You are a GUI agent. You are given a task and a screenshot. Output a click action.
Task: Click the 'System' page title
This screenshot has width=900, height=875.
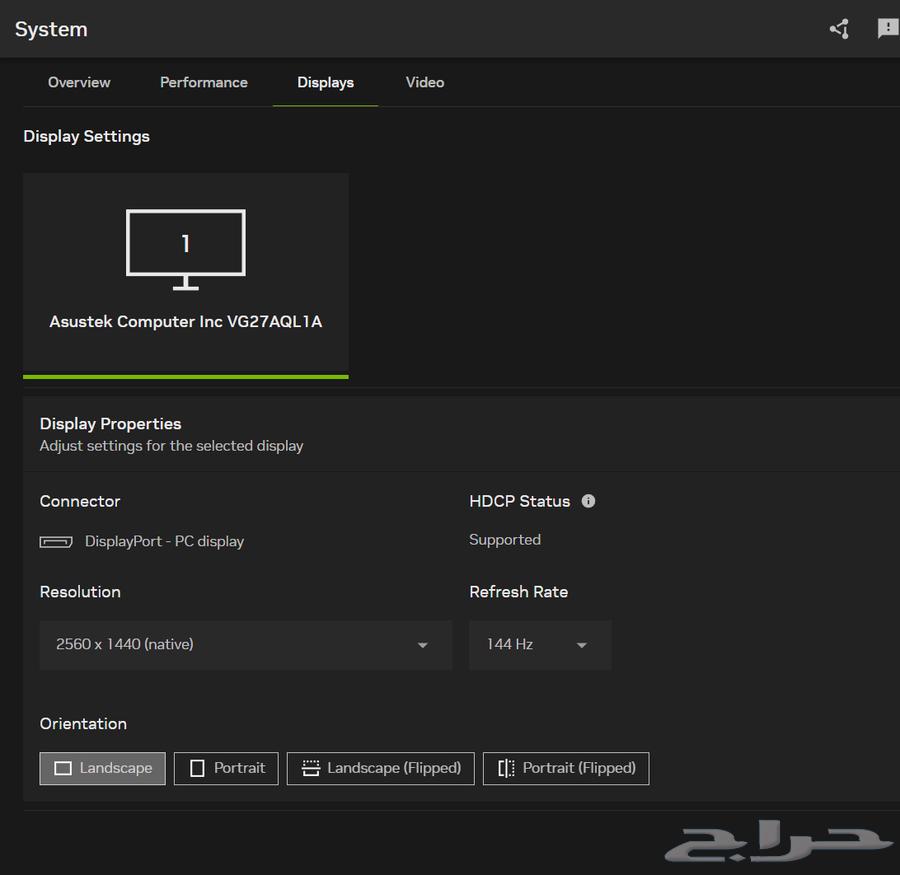click(51, 29)
